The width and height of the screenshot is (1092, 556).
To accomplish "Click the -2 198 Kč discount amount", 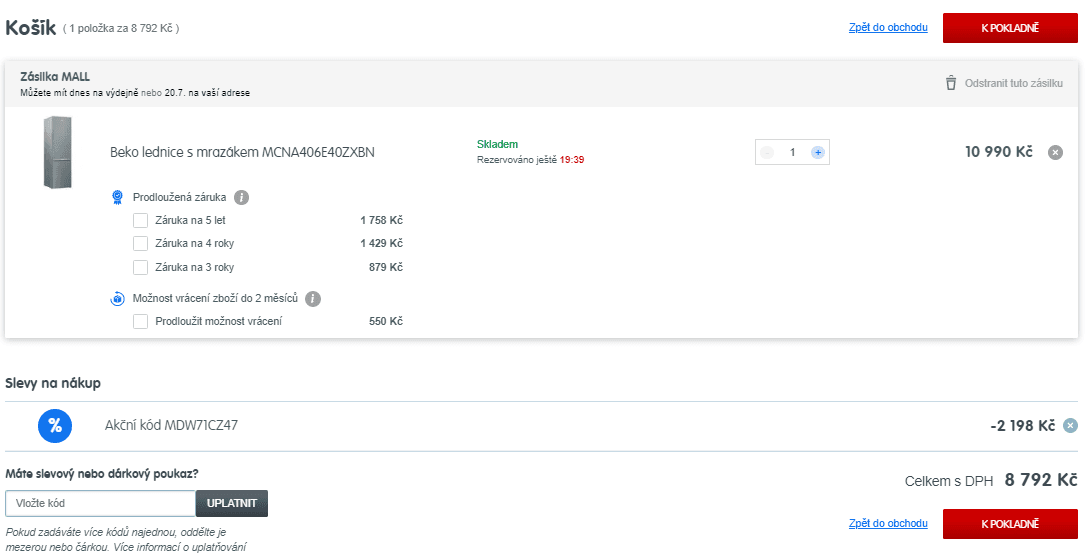I will pyautogui.click(x=1022, y=426).
